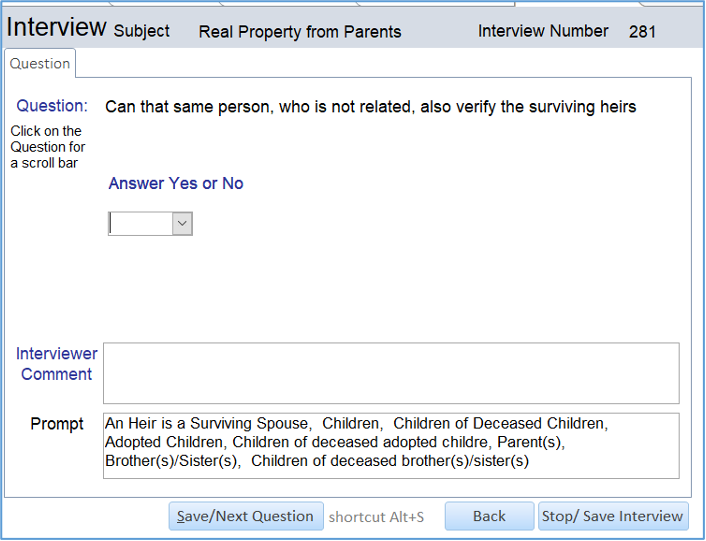The width and height of the screenshot is (706, 541).
Task: Click inside the Yes/No answer combo box field
Action: coord(140,224)
